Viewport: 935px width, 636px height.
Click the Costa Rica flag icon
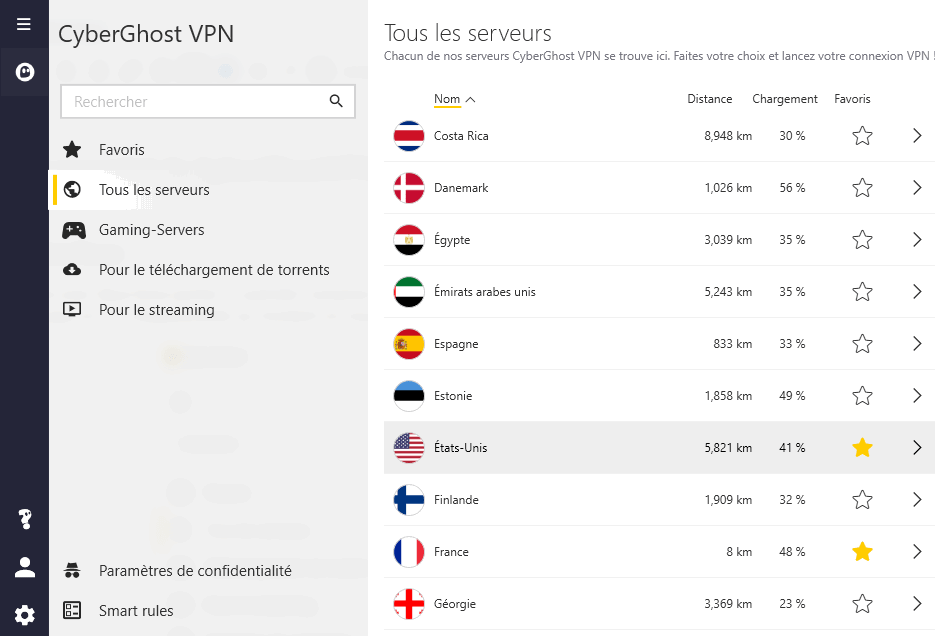click(x=409, y=136)
